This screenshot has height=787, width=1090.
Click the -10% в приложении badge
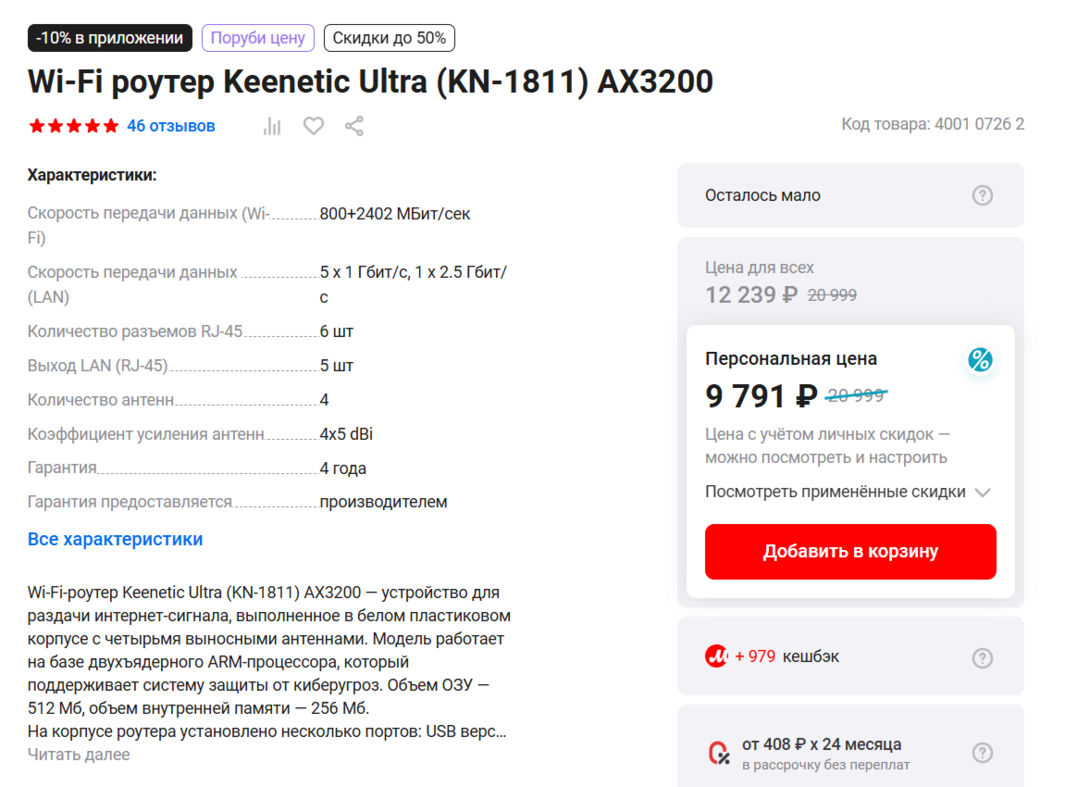[110, 38]
